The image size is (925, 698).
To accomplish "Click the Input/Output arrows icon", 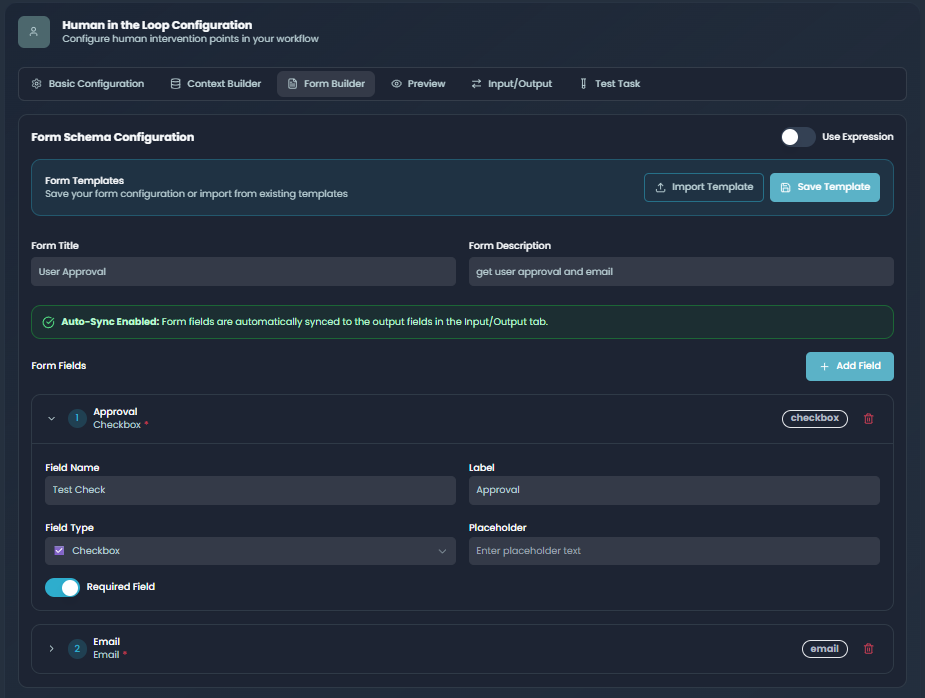I will [x=475, y=84].
